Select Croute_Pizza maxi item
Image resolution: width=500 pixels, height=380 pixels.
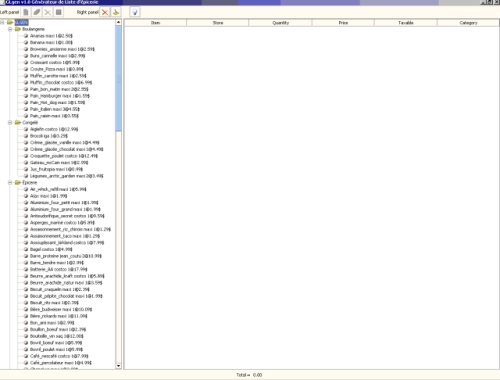click(57, 69)
